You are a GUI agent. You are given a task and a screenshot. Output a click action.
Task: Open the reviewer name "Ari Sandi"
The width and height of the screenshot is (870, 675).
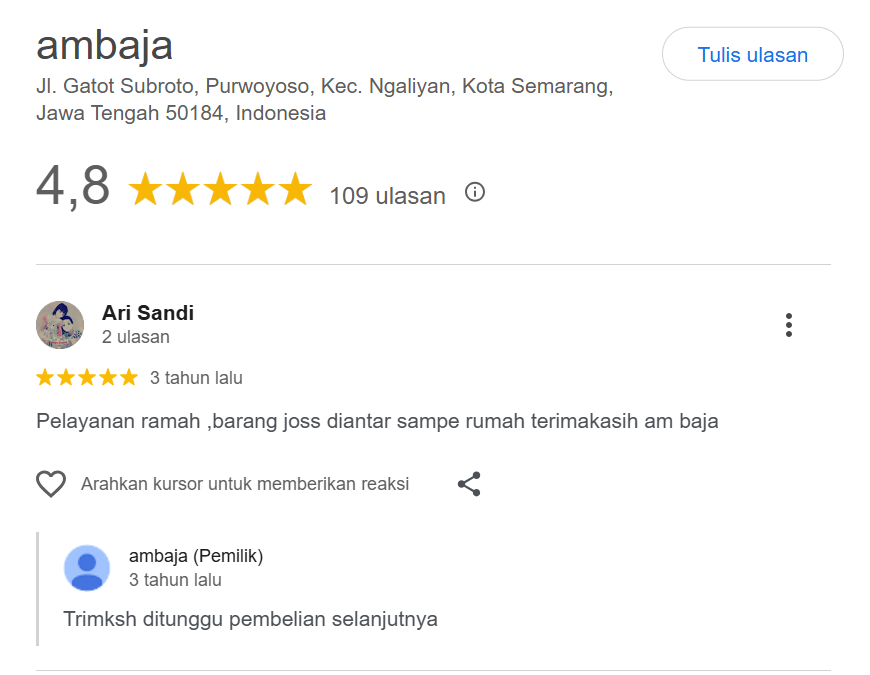point(148,313)
